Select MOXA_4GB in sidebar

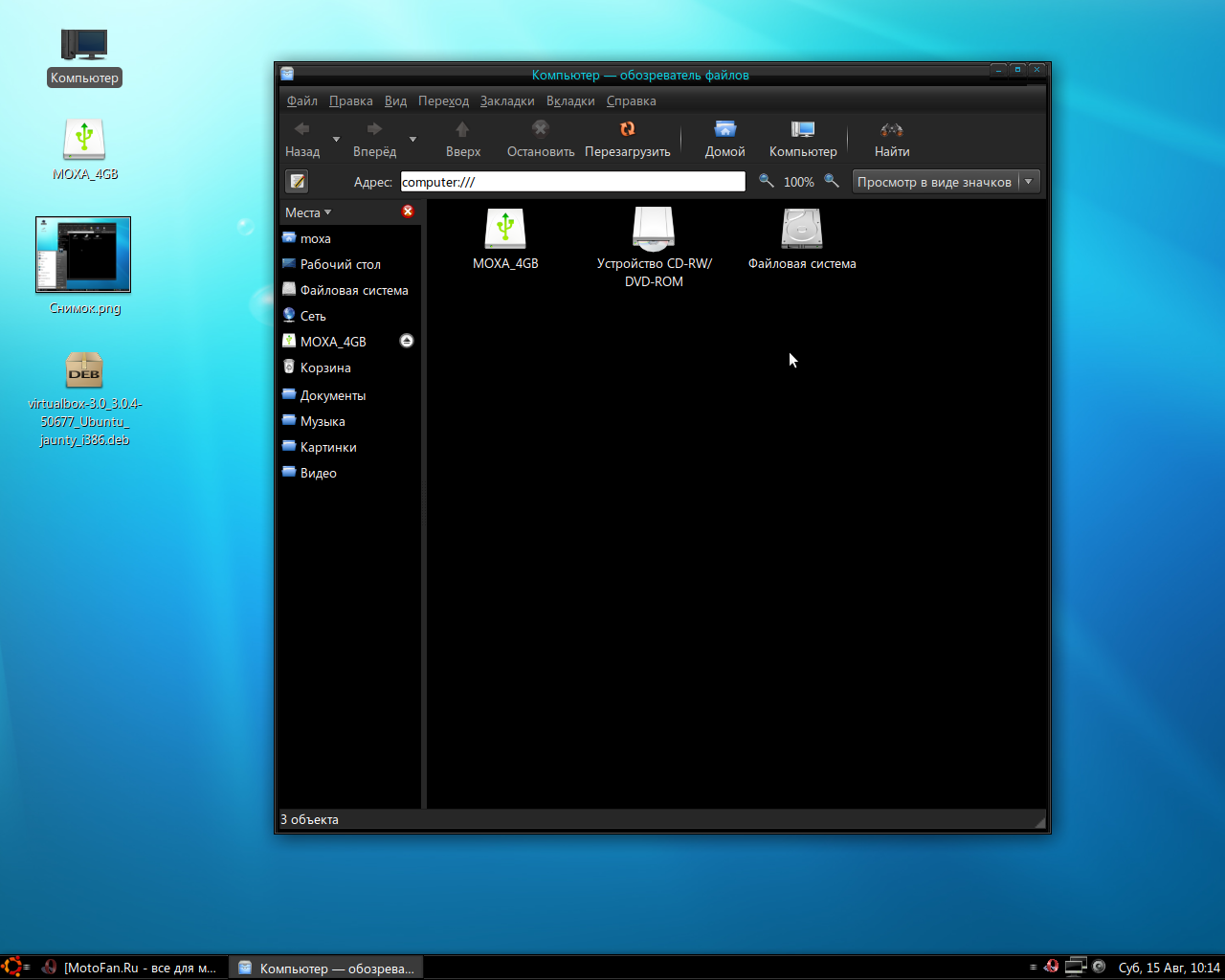(x=349, y=342)
